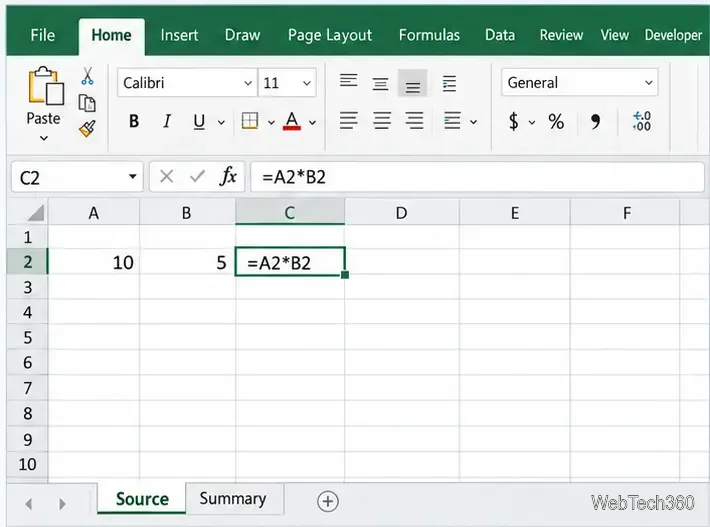Toggle Bold formatting
The image size is (710, 527).
point(134,121)
